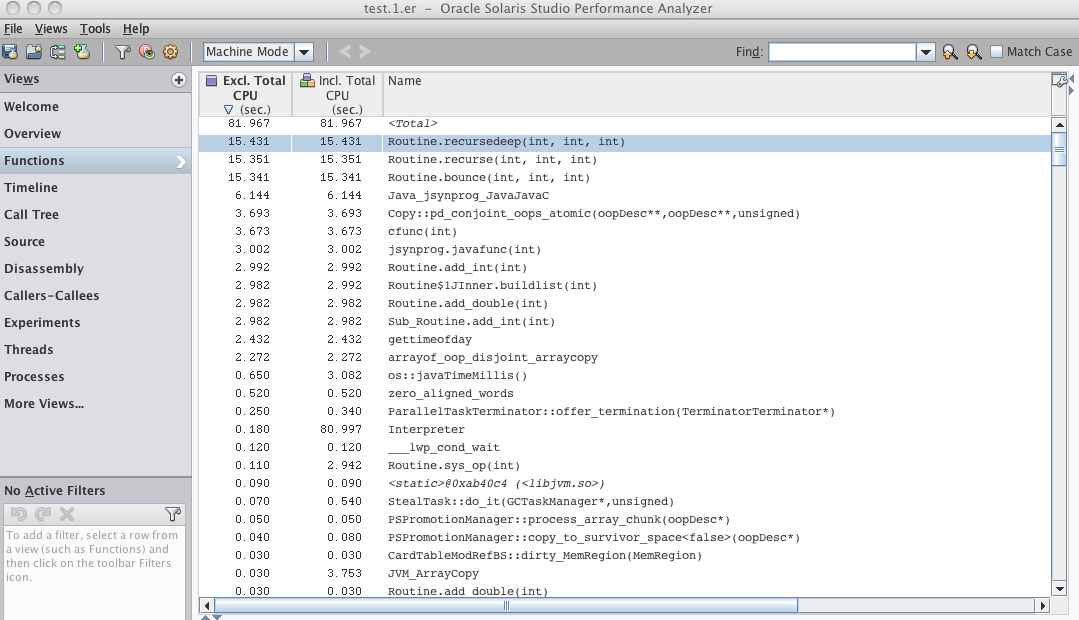Open the Settings gear icon

(171, 52)
